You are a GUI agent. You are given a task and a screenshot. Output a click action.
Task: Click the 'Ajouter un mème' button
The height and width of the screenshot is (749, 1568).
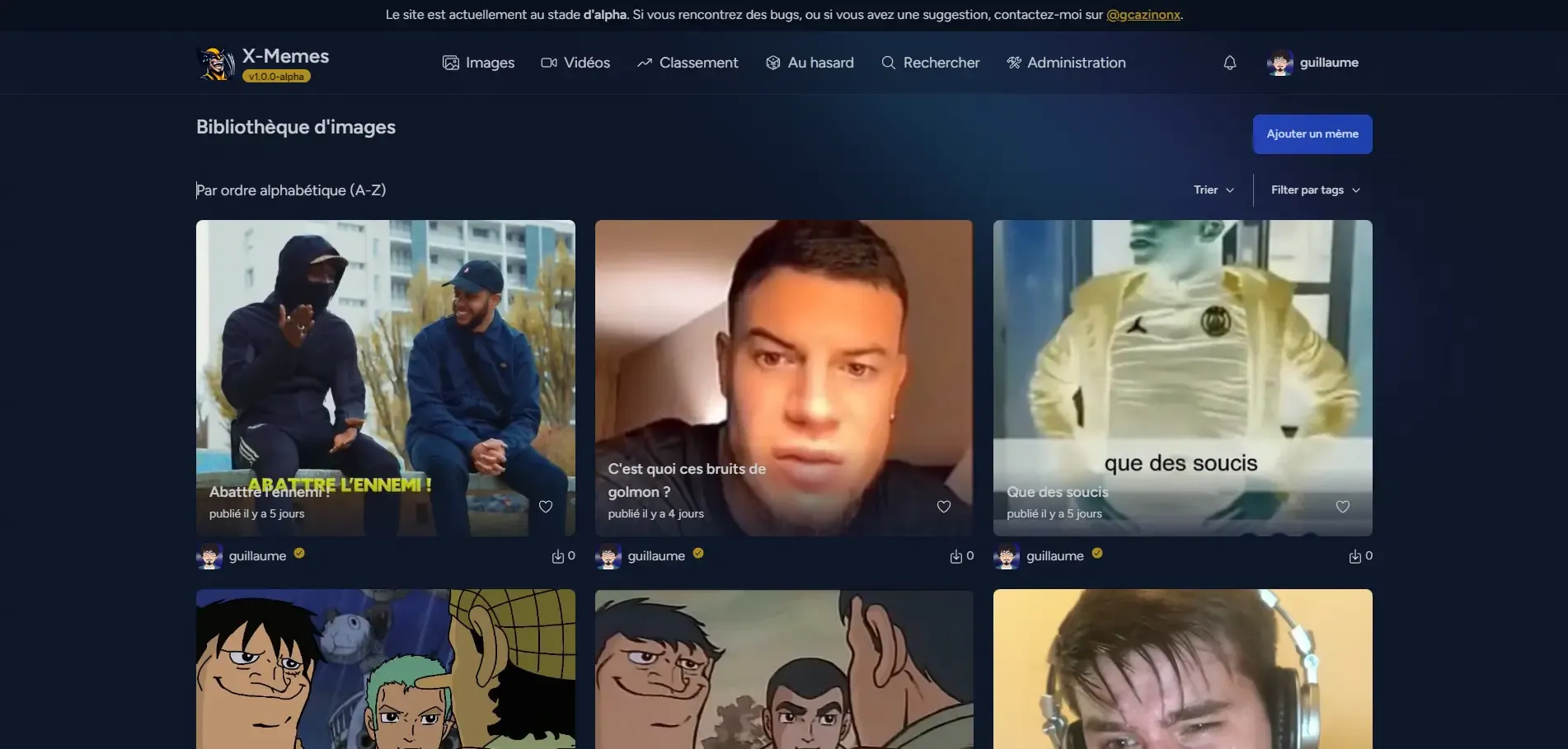pos(1312,133)
